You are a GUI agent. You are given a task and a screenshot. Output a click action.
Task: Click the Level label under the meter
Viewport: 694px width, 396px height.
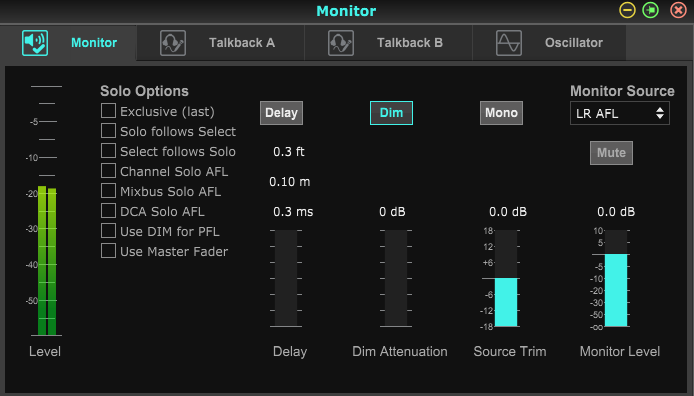pos(45,351)
